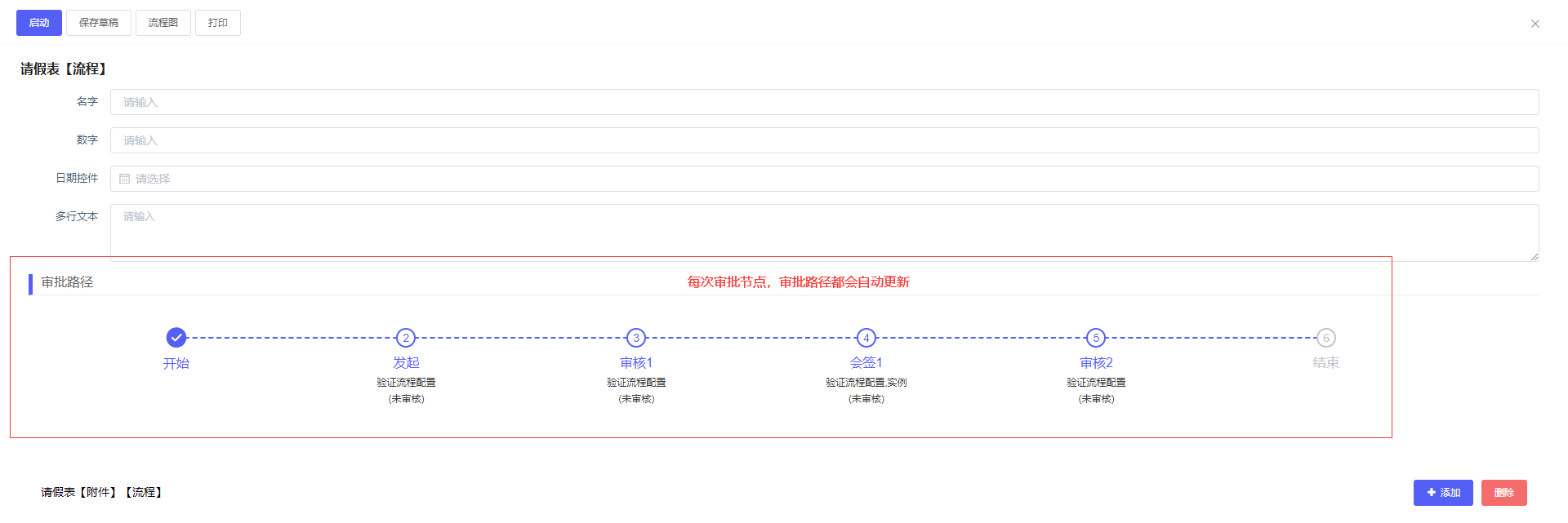The width and height of the screenshot is (1568, 523).
Task: Click the 打印 print button
Action: pyautogui.click(x=217, y=23)
